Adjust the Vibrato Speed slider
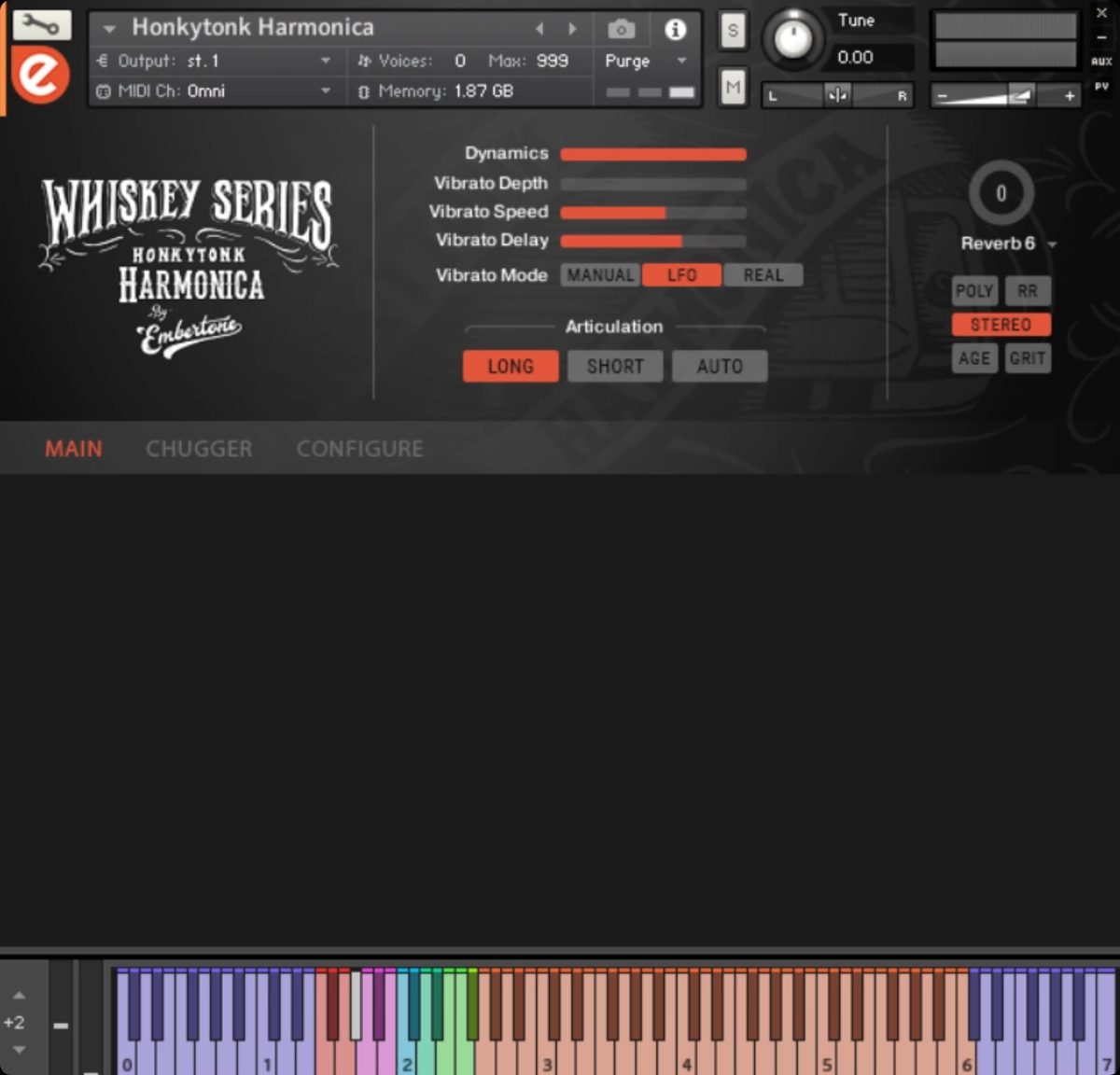The width and height of the screenshot is (1120, 1075). [652, 213]
